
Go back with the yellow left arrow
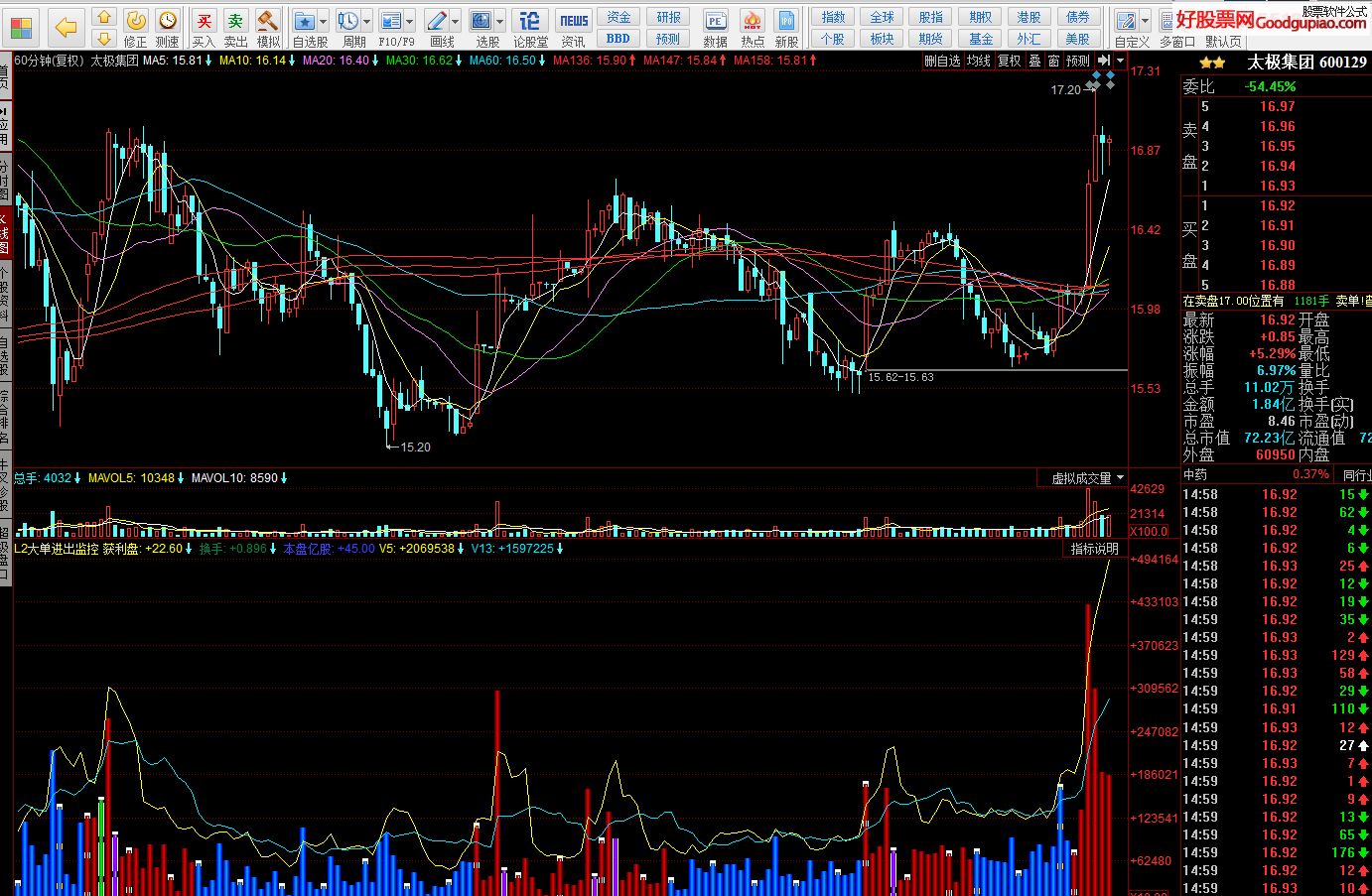tap(67, 26)
